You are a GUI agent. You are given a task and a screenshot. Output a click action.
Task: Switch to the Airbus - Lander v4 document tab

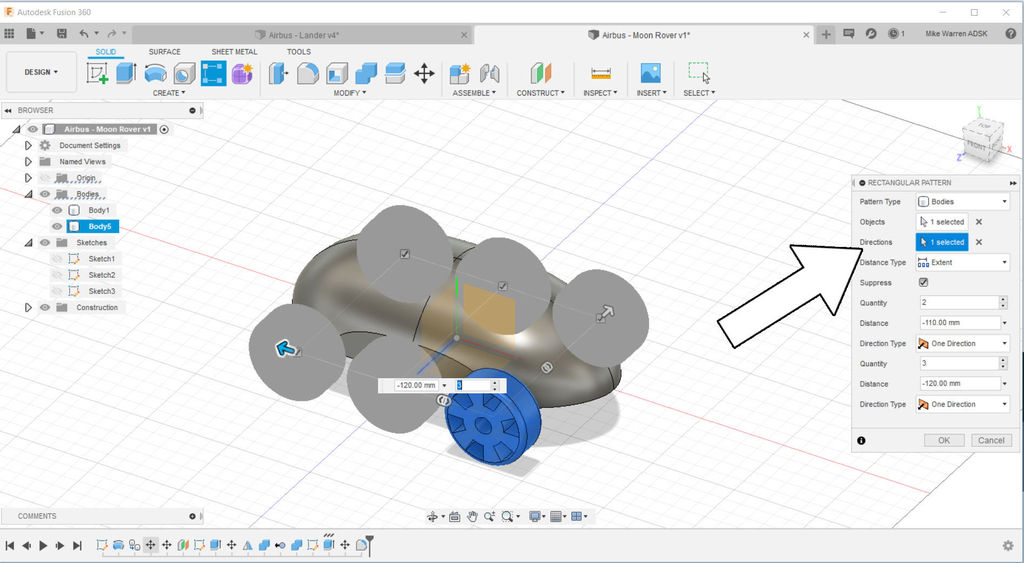304,35
